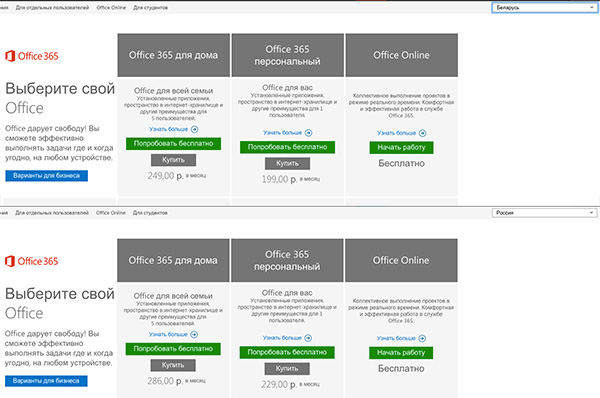Select the Office 365 для дома header, Беларусь page

coord(174,55)
